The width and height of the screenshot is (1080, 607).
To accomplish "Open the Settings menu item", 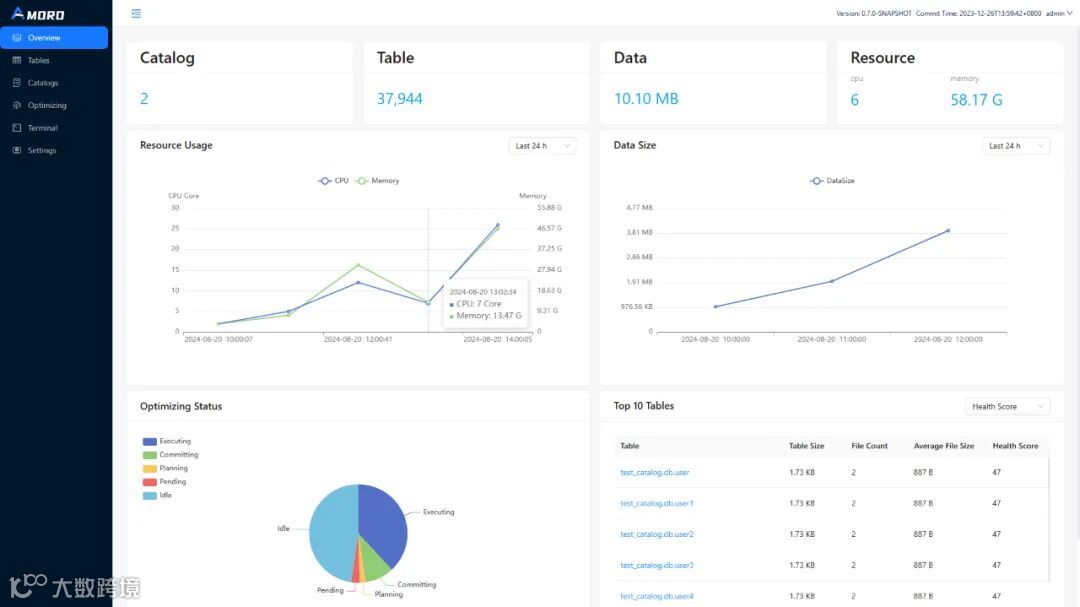I will point(54,150).
